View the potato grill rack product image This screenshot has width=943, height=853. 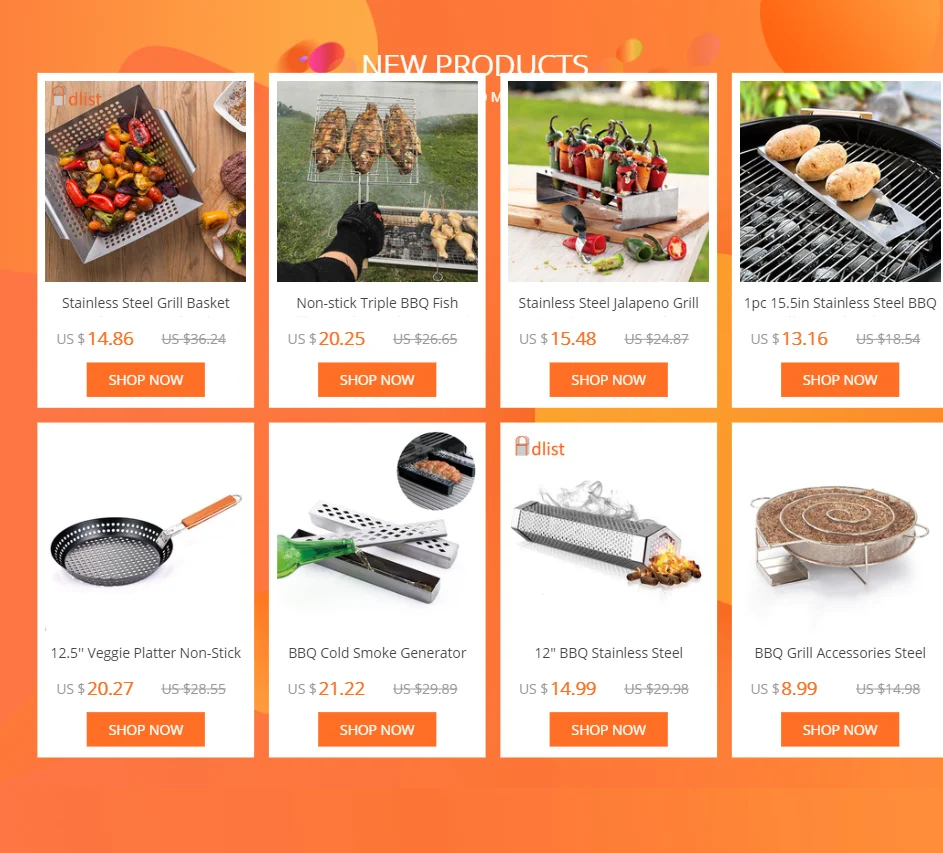point(840,181)
